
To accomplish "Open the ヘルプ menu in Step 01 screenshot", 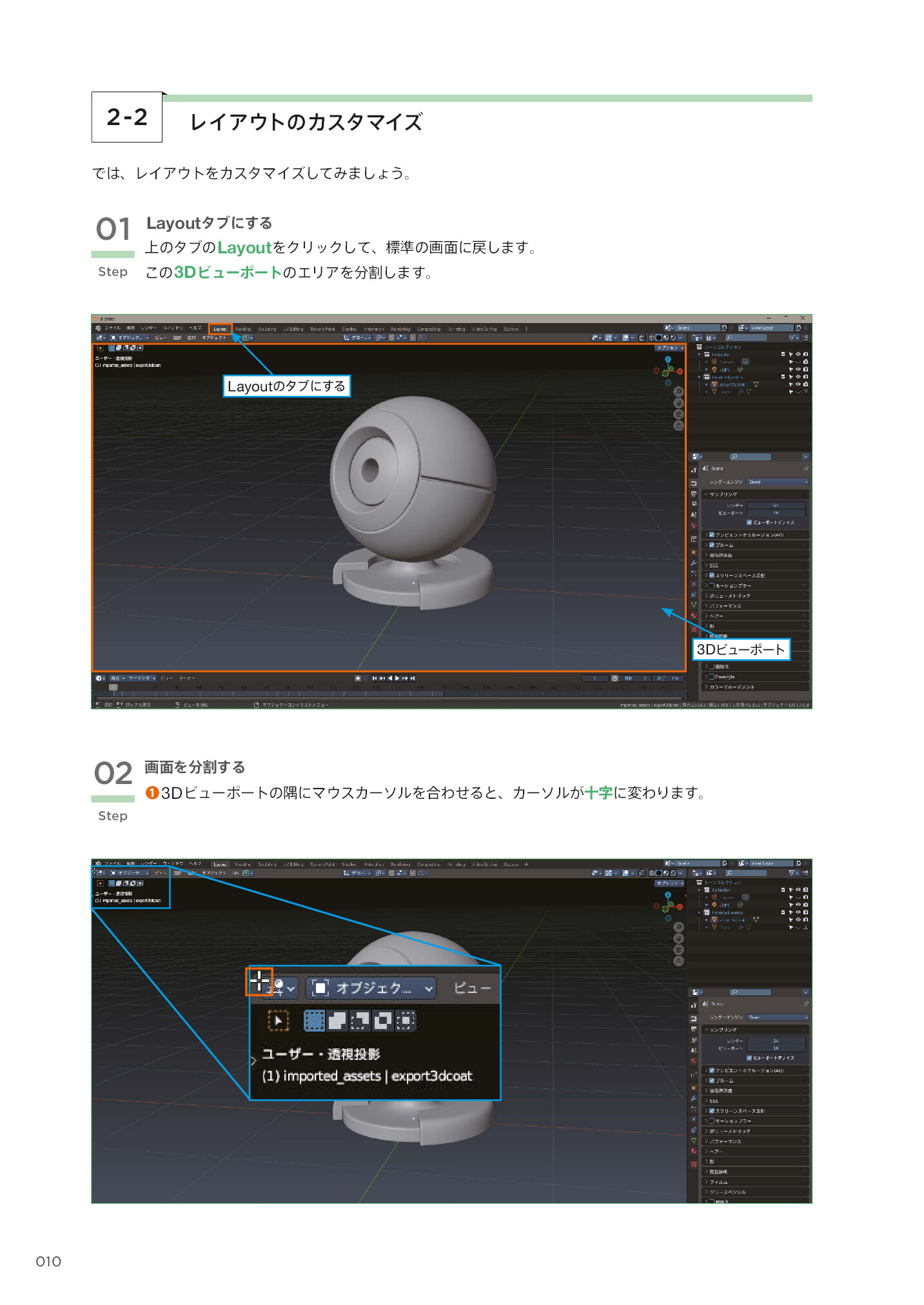I will [x=195, y=328].
